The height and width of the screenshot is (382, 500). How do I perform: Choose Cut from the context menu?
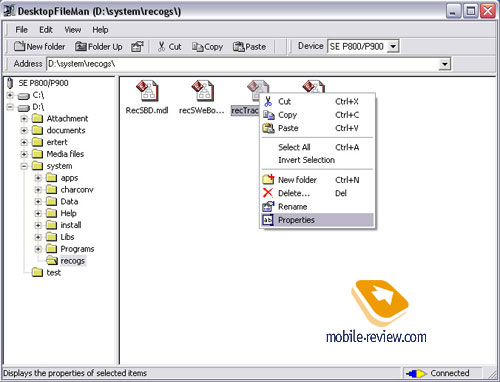click(317, 101)
